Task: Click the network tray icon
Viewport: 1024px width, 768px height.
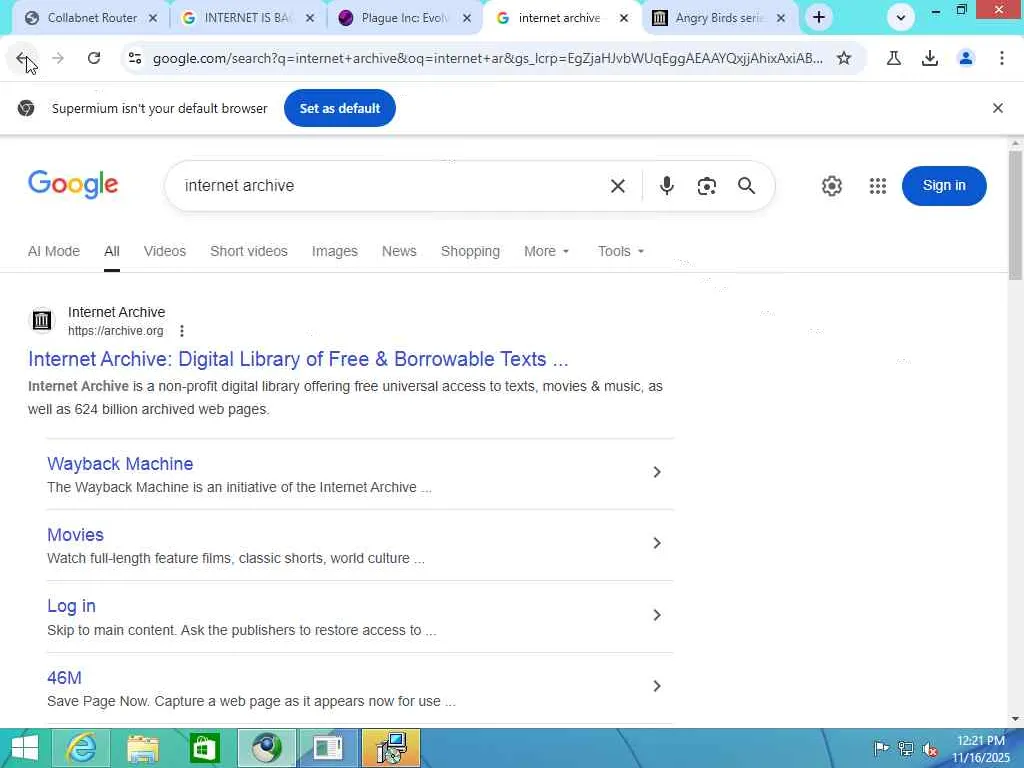Action: [x=905, y=748]
